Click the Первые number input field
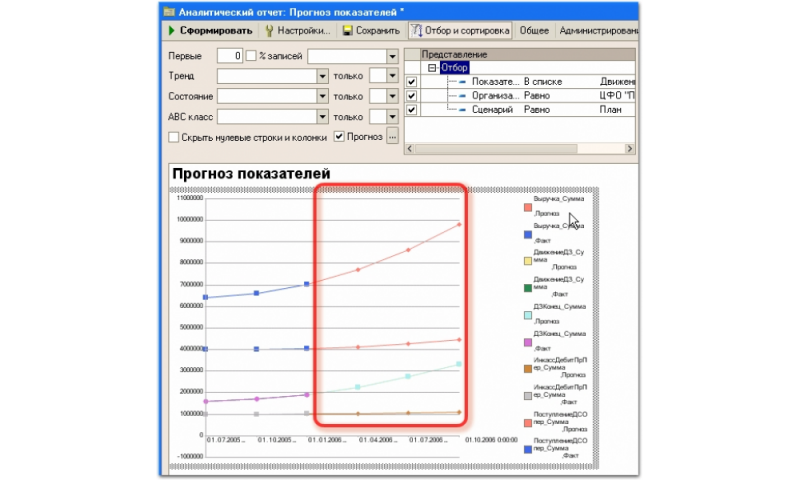This screenshot has width=800, height=480. tap(223, 56)
